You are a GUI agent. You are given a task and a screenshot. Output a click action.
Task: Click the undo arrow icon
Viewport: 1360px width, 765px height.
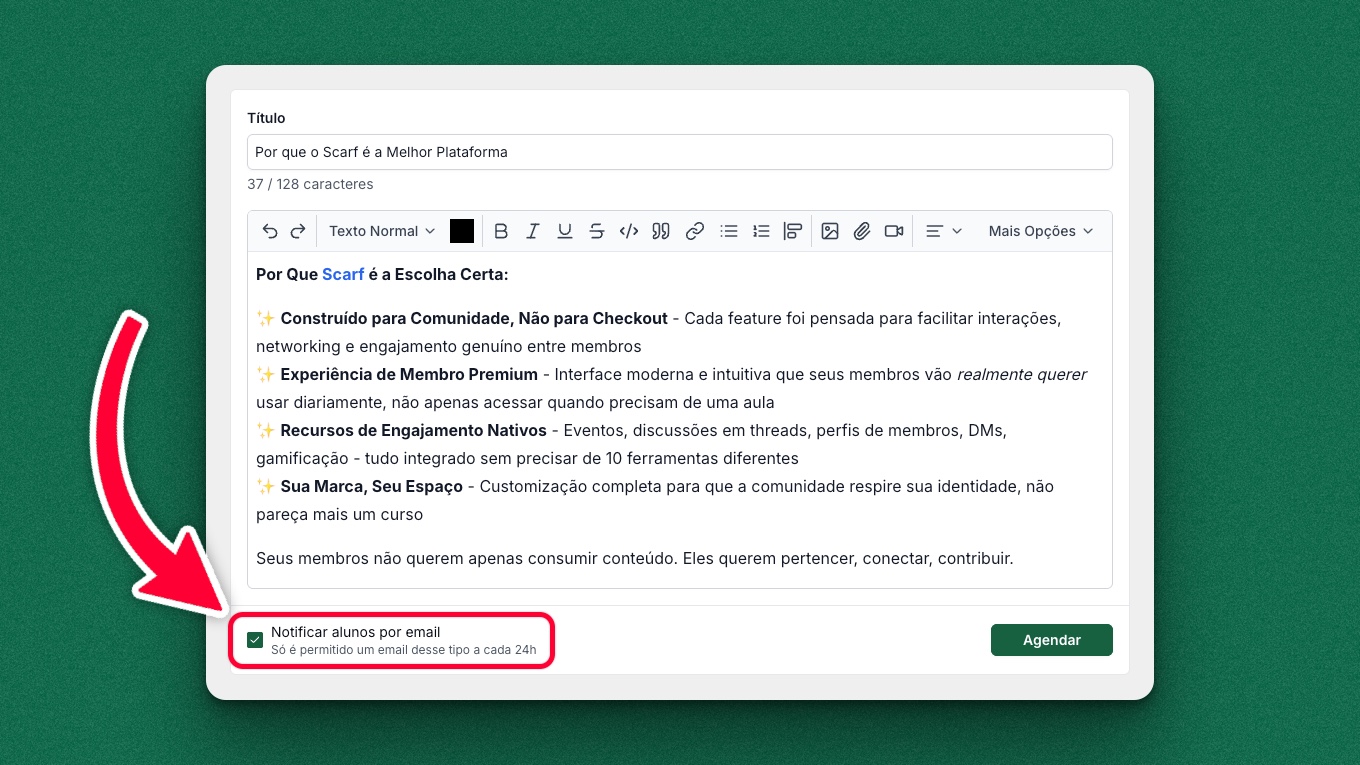[x=270, y=231]
